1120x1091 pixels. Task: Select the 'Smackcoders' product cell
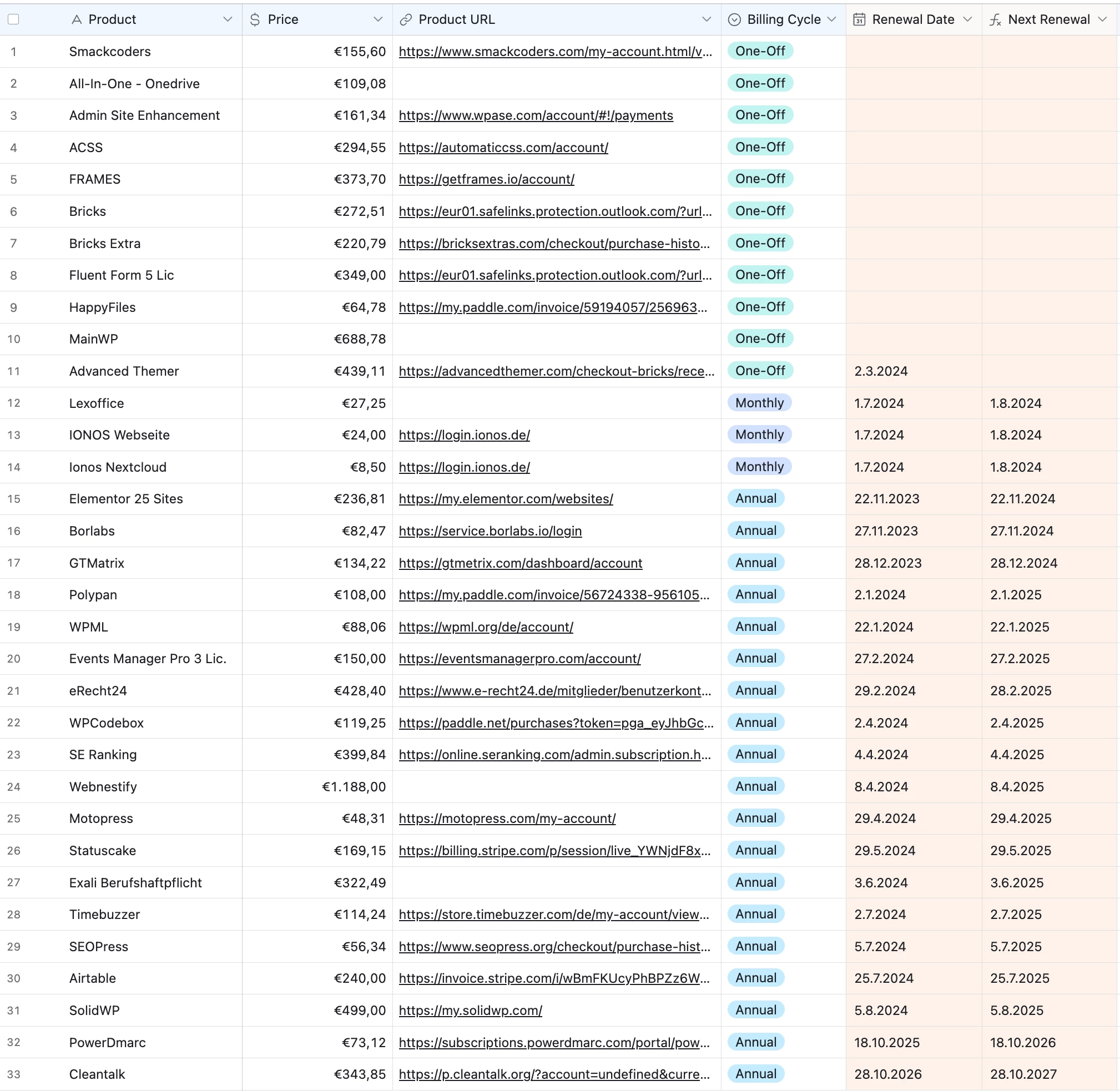[121, 52]
